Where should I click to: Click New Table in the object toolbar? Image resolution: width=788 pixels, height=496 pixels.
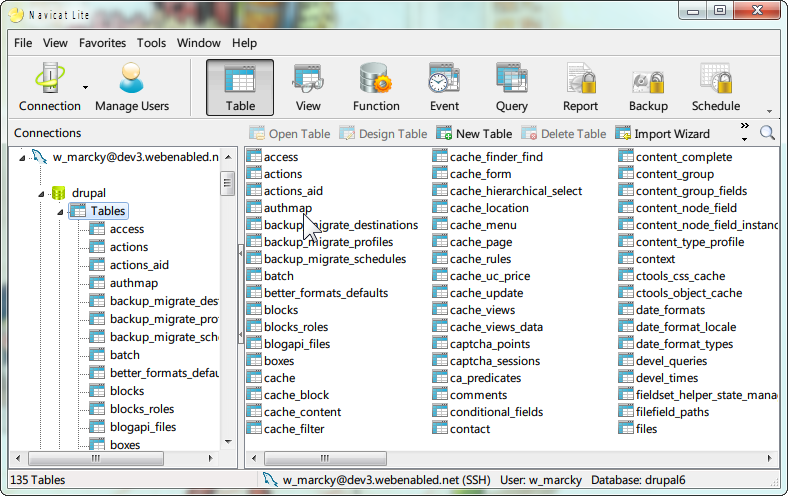coord(474,134)
